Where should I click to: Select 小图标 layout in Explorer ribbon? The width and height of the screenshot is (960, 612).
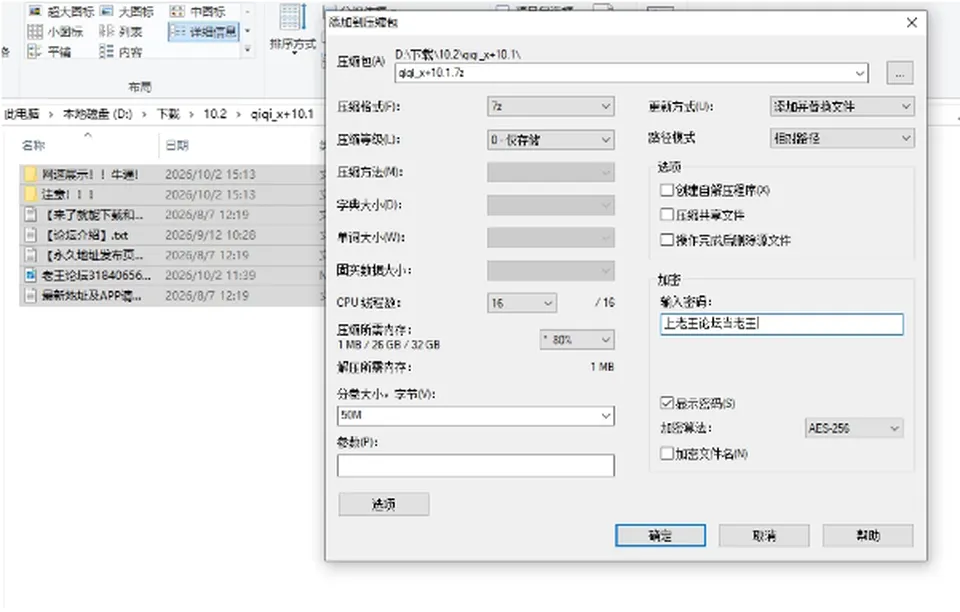(55, 32)
